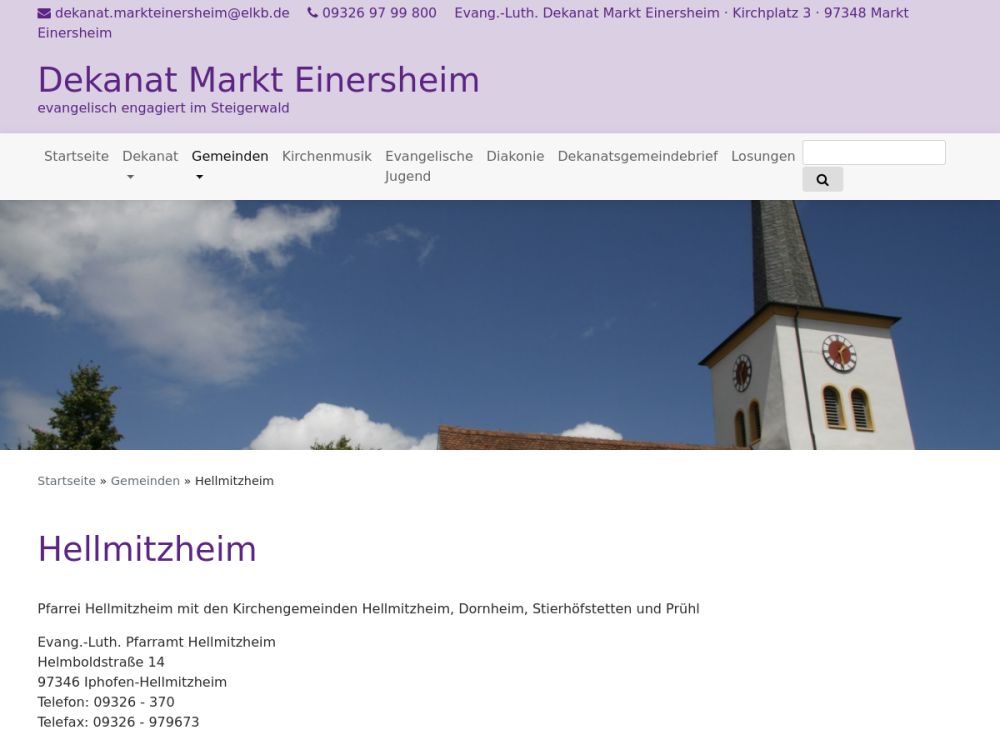Click the email address dekanat.markteinersheim@elkb.de
Image resolution: width=1000 pixels, height=750 pixels.
[172, 14]
